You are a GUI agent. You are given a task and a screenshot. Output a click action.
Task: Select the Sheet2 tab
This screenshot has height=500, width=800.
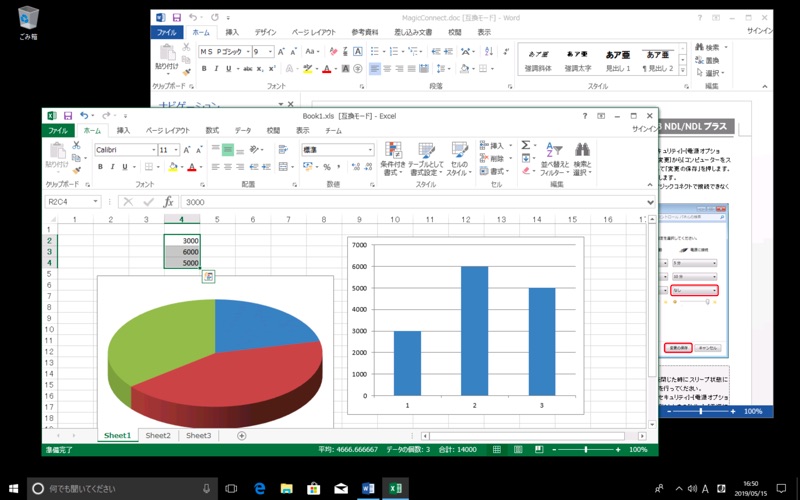point(158,436)
